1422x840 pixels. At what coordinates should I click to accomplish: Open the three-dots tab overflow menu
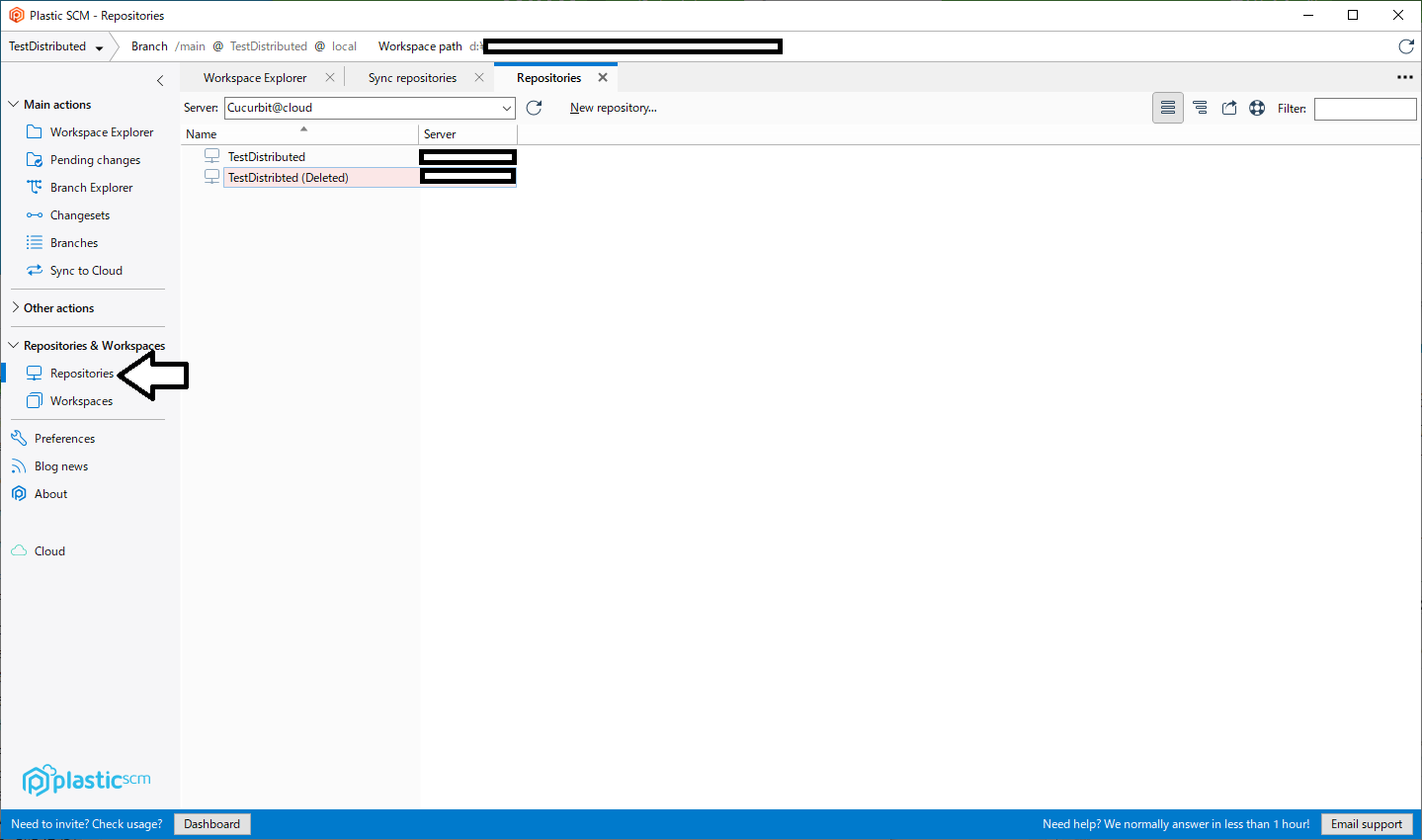pos(1404,77)
